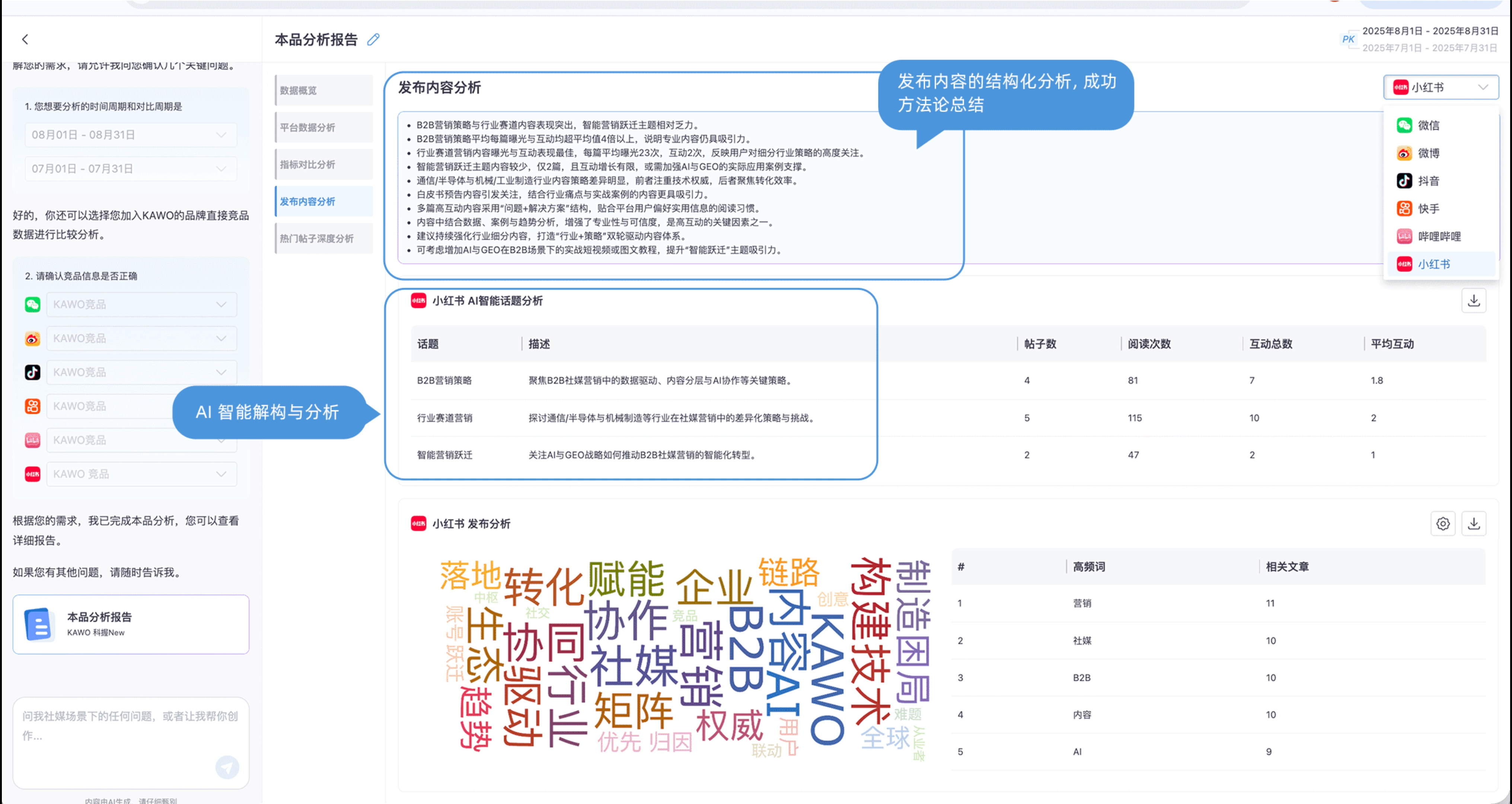Open word cloud settings gear icon
Viewport: 1512px width, 804px height.
pyautogui.click(x=1443, y=523)
